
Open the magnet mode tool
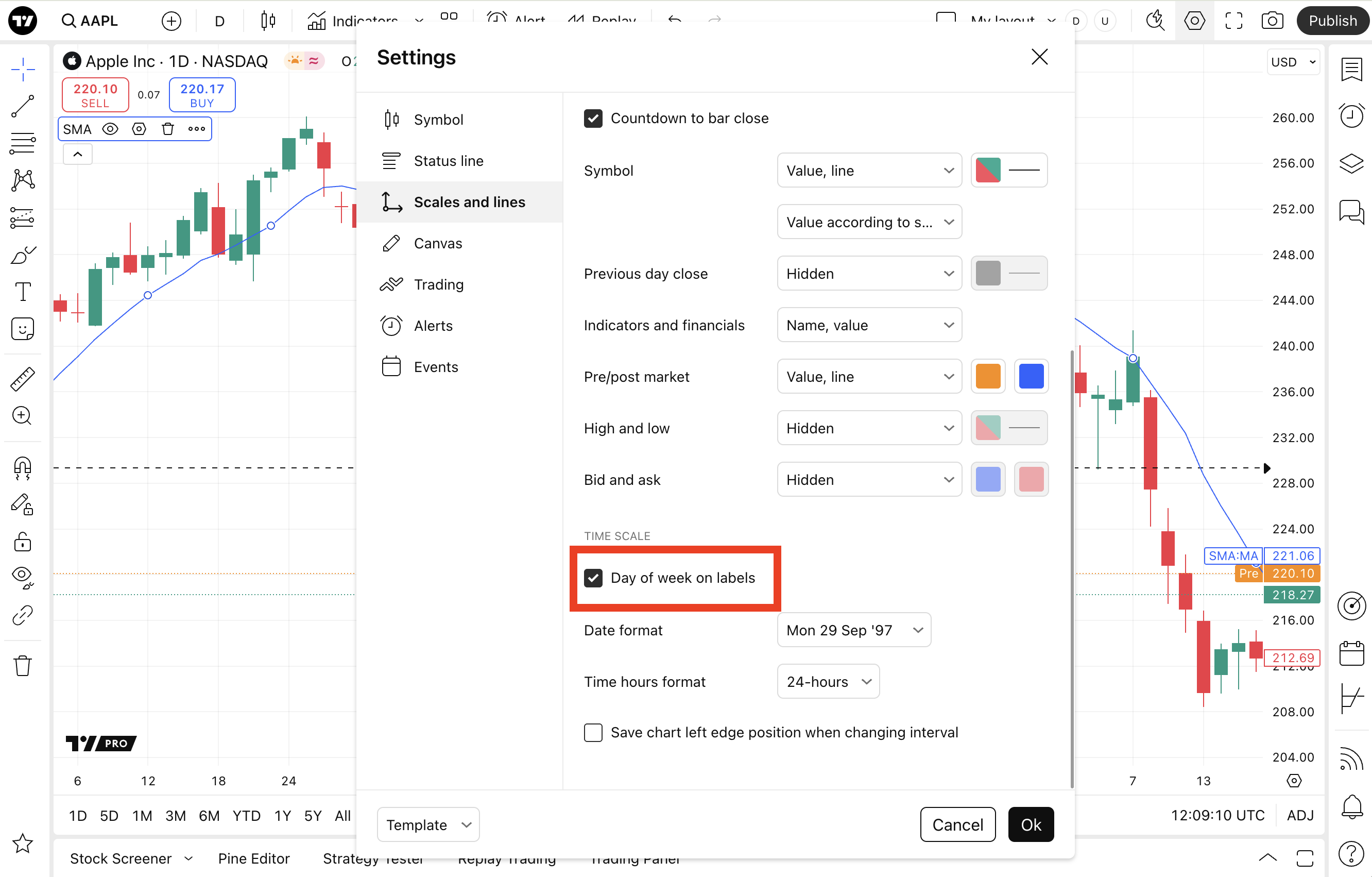point(23,469)
